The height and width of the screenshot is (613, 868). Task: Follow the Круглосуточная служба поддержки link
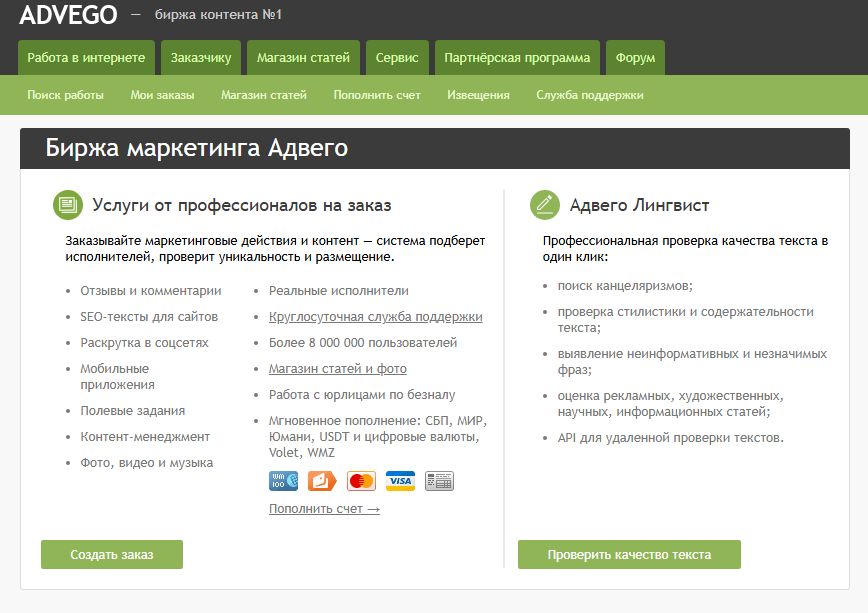tap(376, 317)
